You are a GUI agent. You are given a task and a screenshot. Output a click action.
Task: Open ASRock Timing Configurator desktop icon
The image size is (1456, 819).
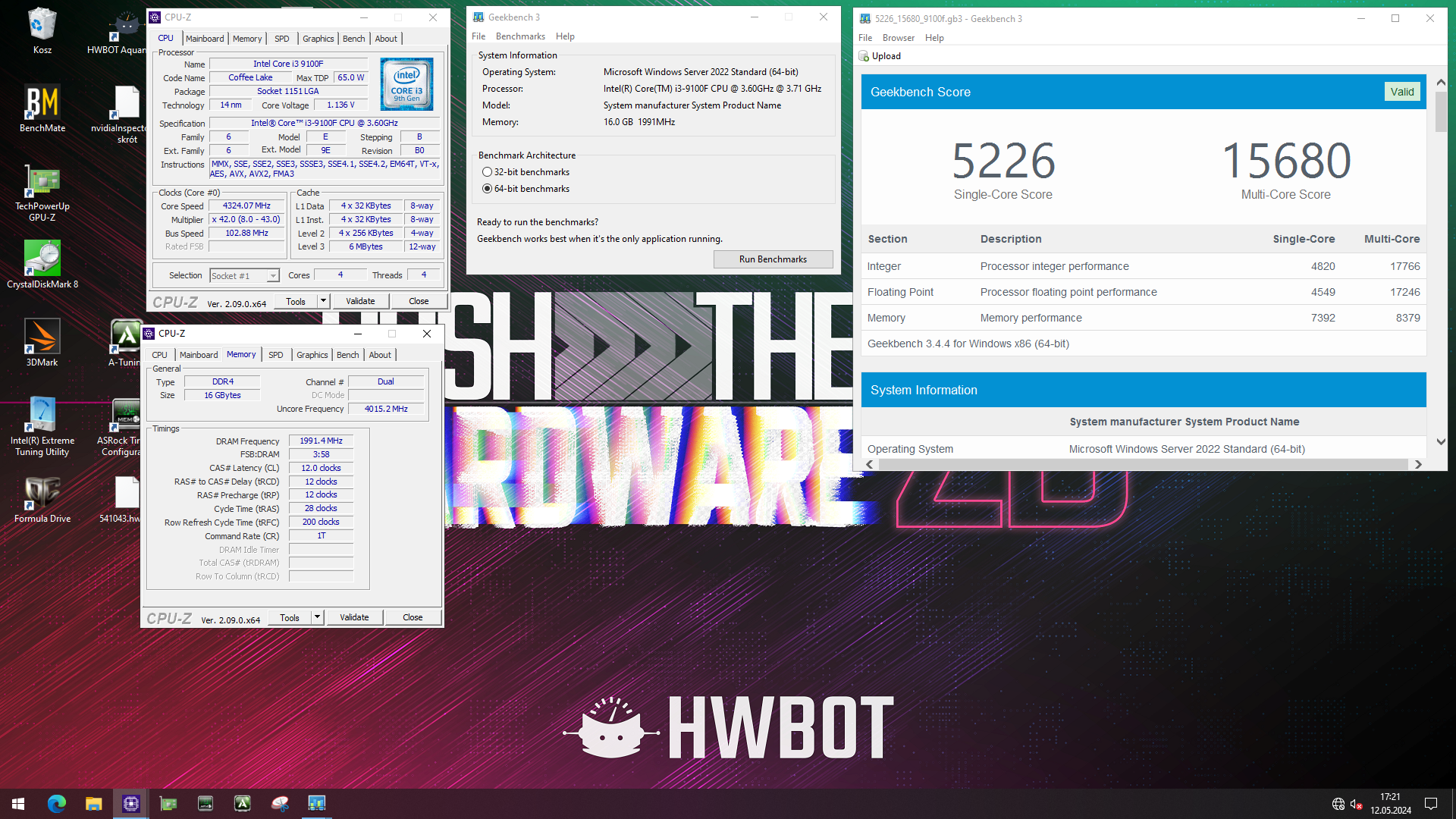pos(121,427)
